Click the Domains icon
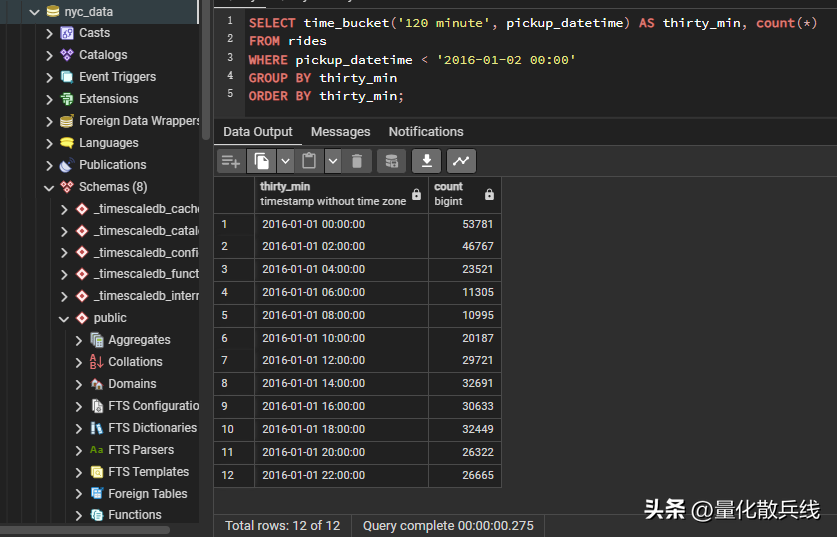The image size is (837, 537). coord(97,384)
